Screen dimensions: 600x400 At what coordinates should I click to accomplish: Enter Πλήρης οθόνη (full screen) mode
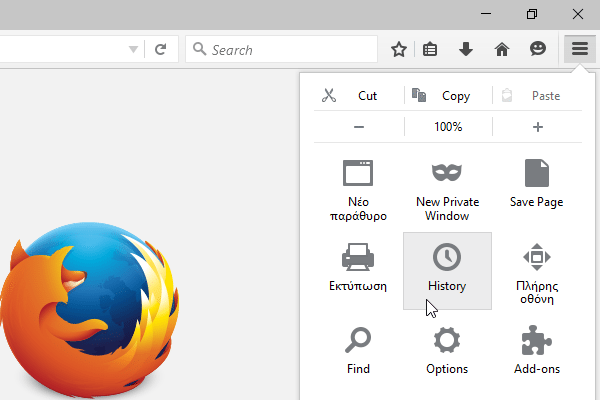tap(536, 273)
